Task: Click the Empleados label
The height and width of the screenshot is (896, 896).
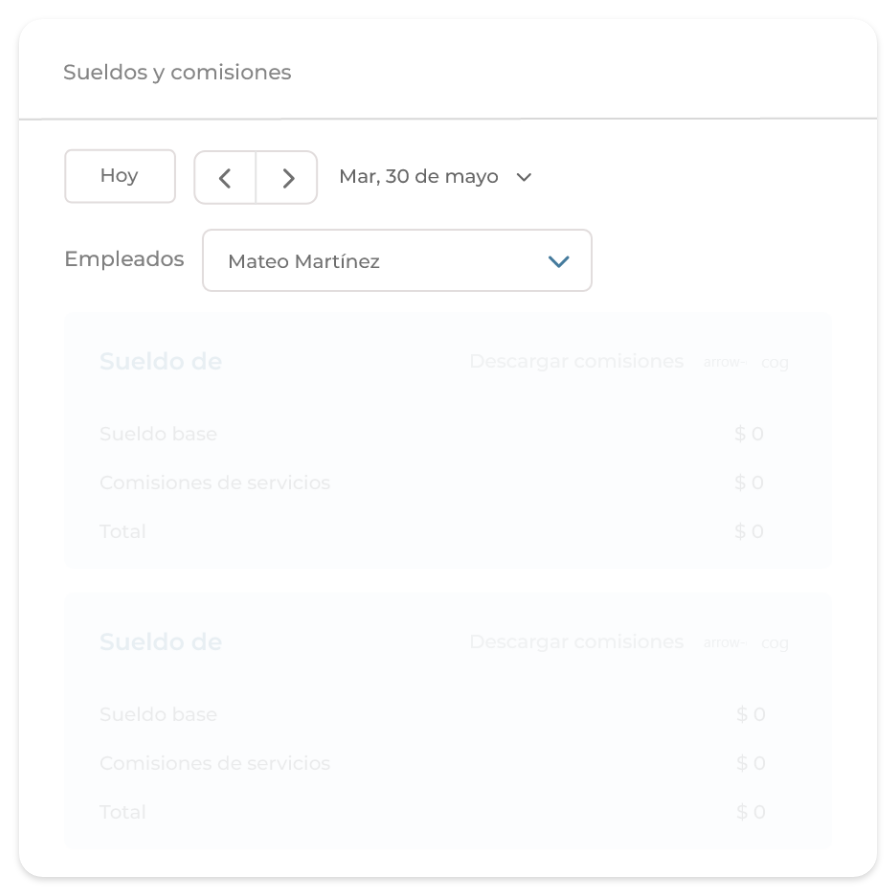Action: click(124, 259)
